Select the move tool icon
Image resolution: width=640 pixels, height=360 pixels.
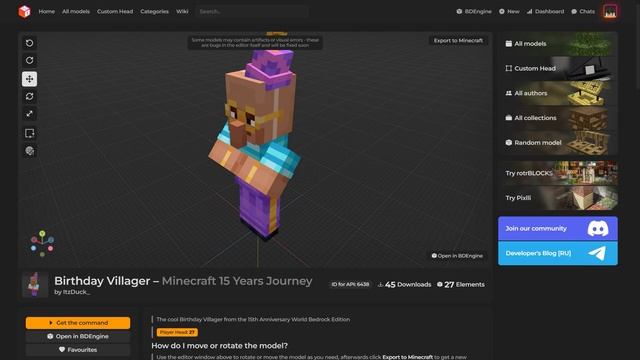[29, 79]
